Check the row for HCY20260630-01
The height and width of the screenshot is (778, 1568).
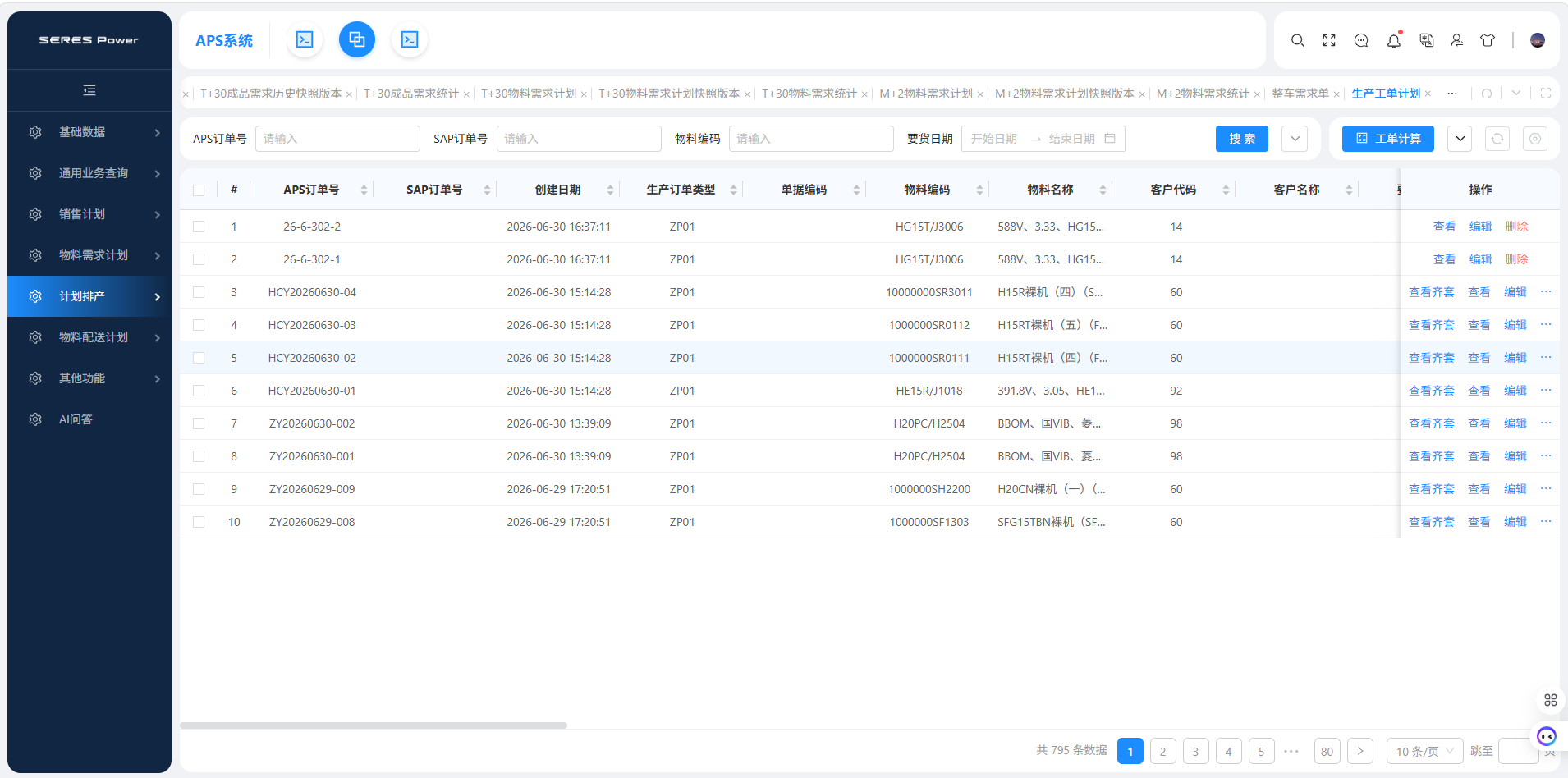[x=199, y=391]
